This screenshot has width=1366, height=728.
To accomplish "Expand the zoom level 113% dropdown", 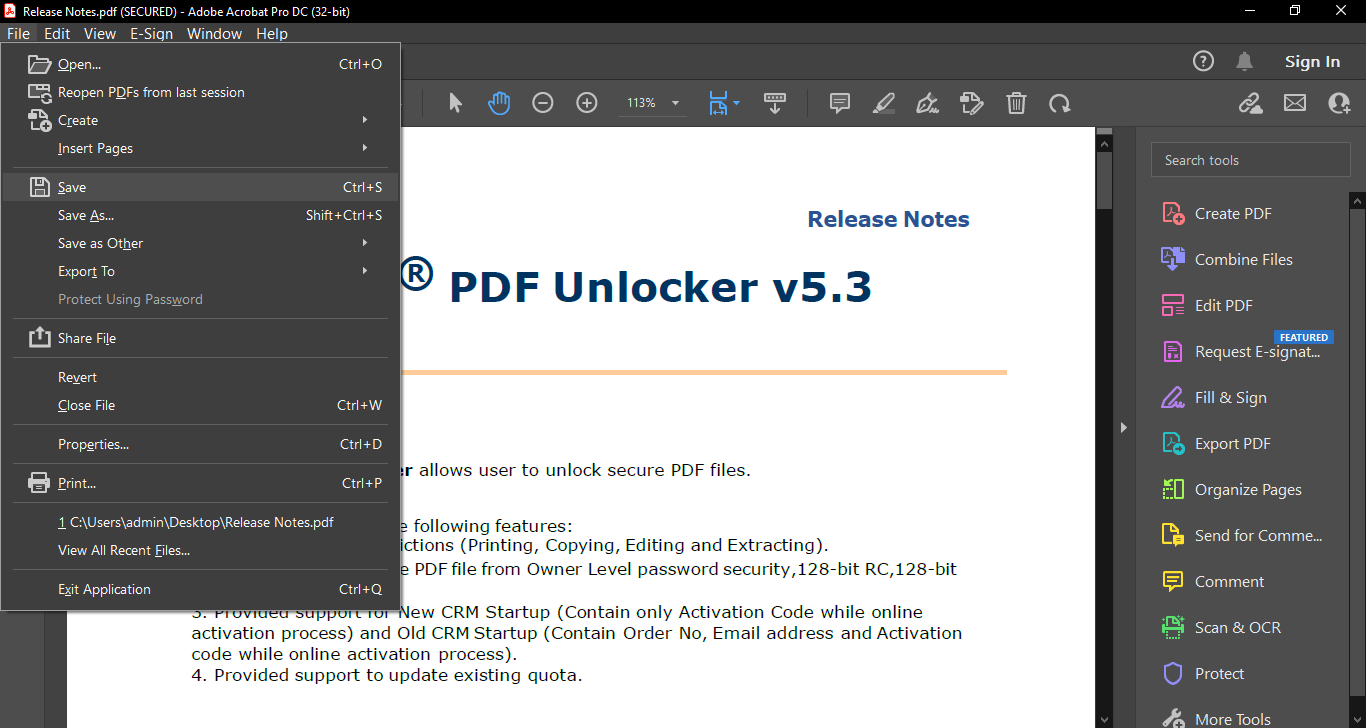I will point(675,103).
